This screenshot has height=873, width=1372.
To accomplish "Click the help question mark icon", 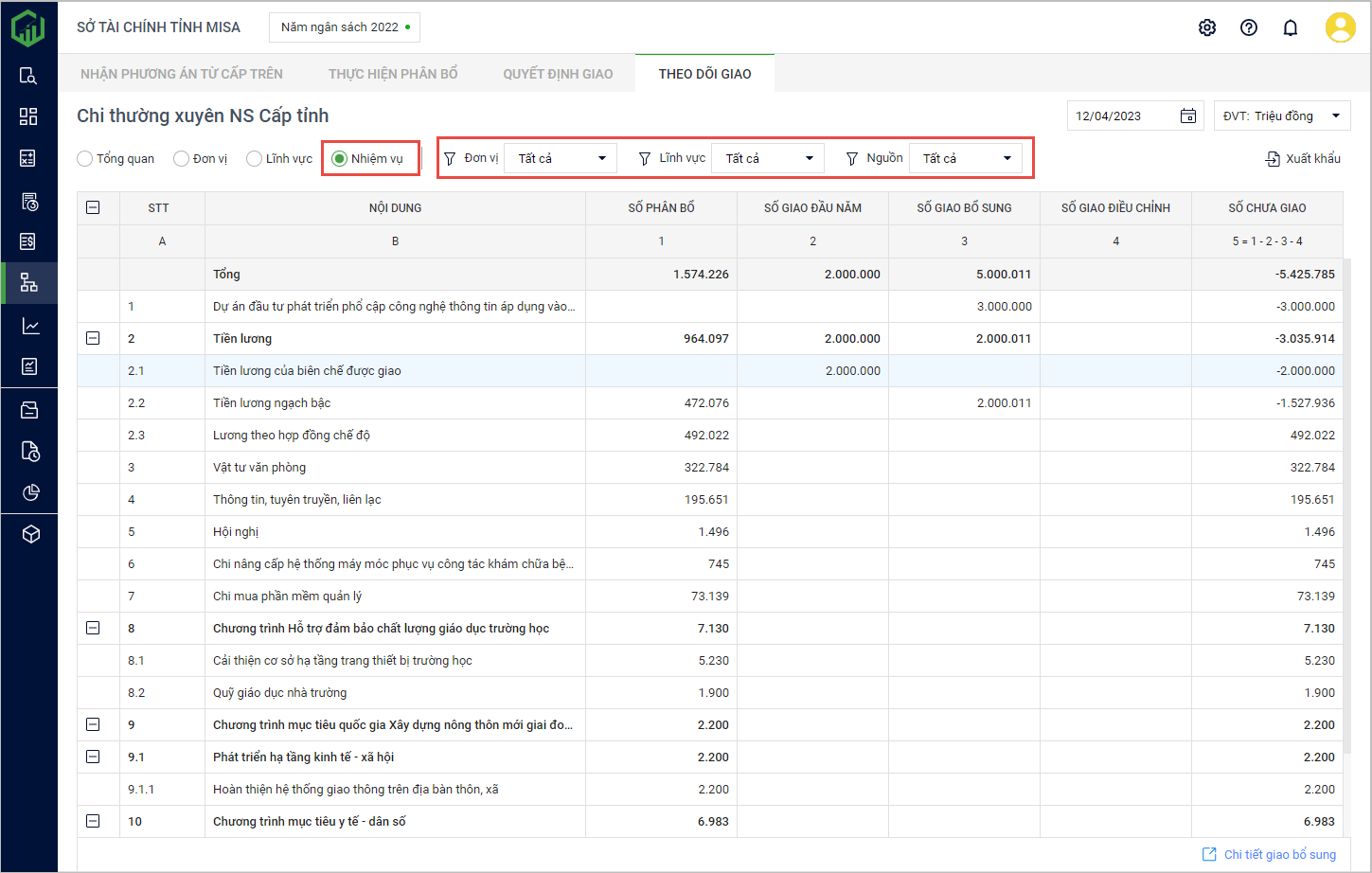I will pos(1248,27).
